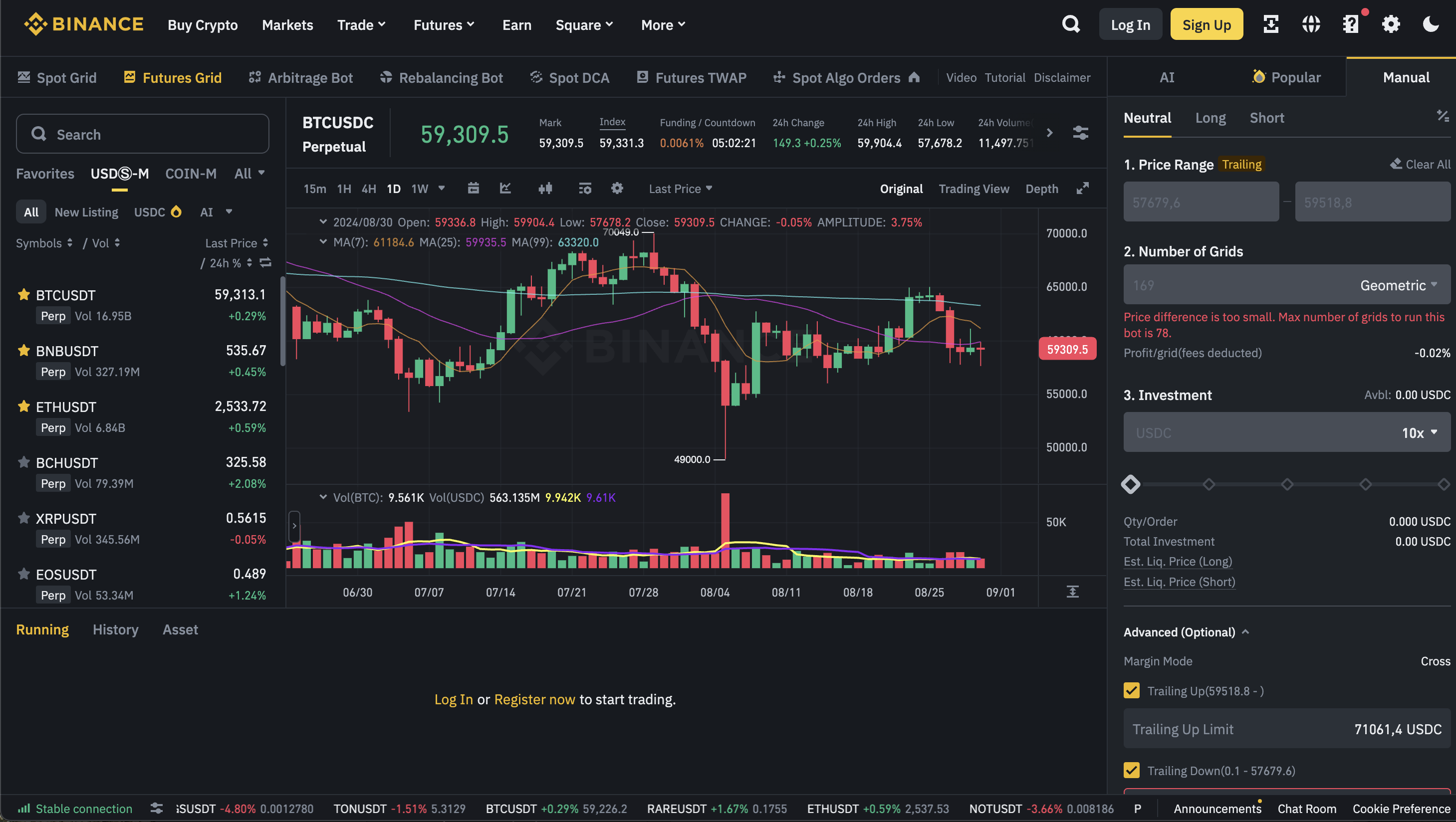Click the Binance logo
Viewport: 1456px width, 822px height.
[84, 24]
